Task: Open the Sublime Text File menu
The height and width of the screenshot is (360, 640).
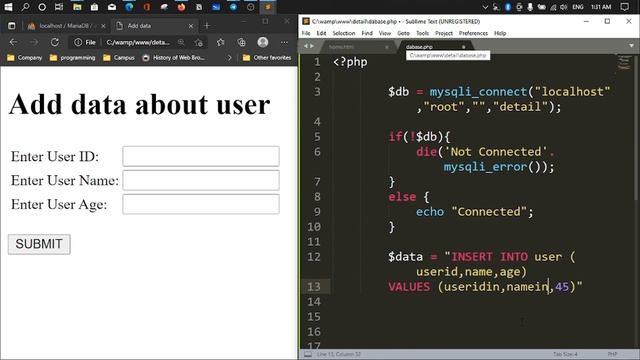Action: point(306,33)
